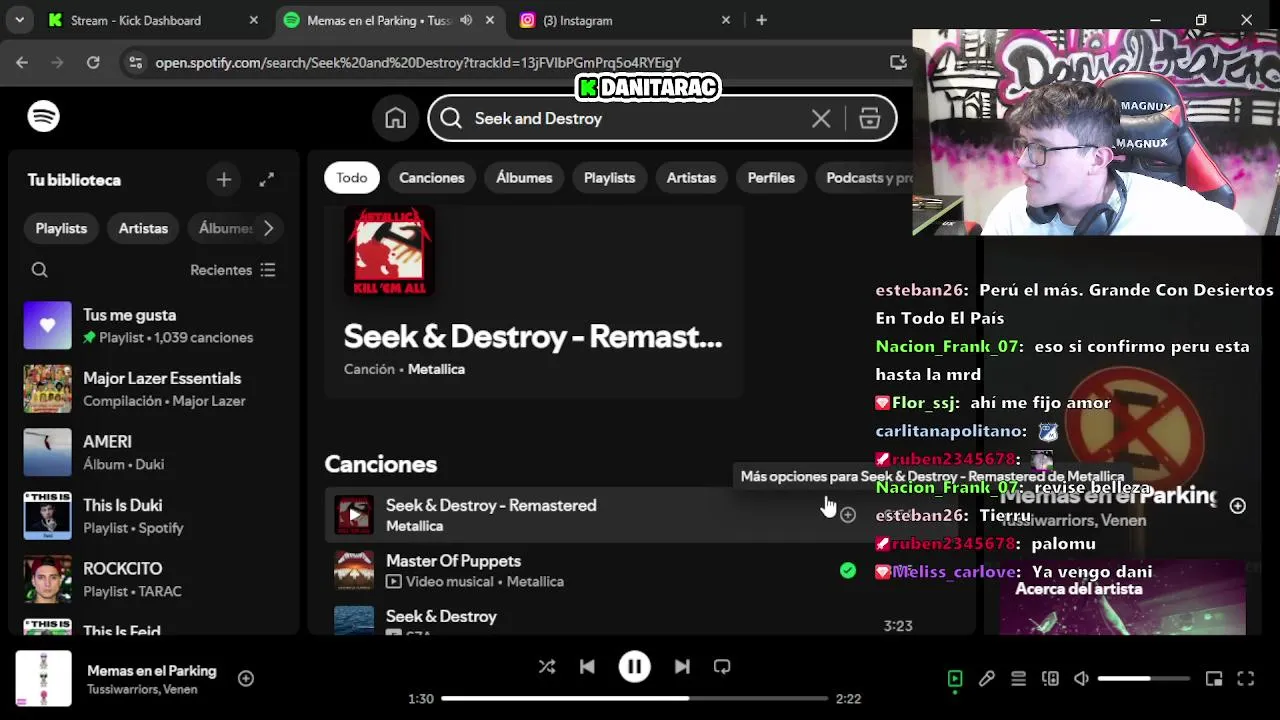The height and width of the screenshot is (720, 1280).
Task: Open the lyrics microphone icon
Action: pyautogui.click(x=987, y=679)
